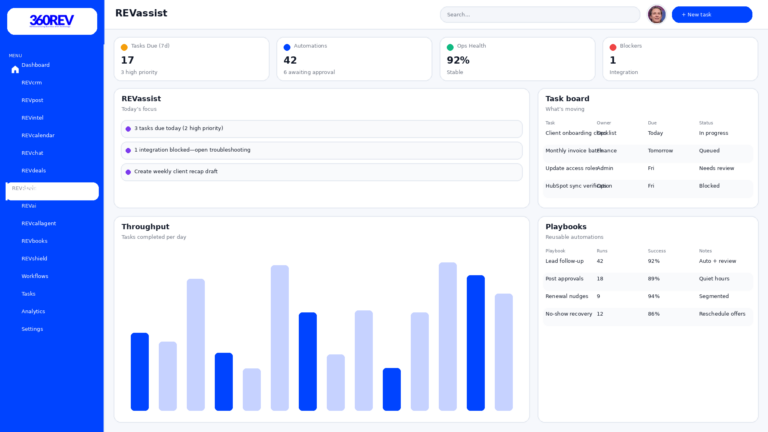768x432 pixels.
Task: Open Settings in the sidebar menu
Action: (32, 329)
